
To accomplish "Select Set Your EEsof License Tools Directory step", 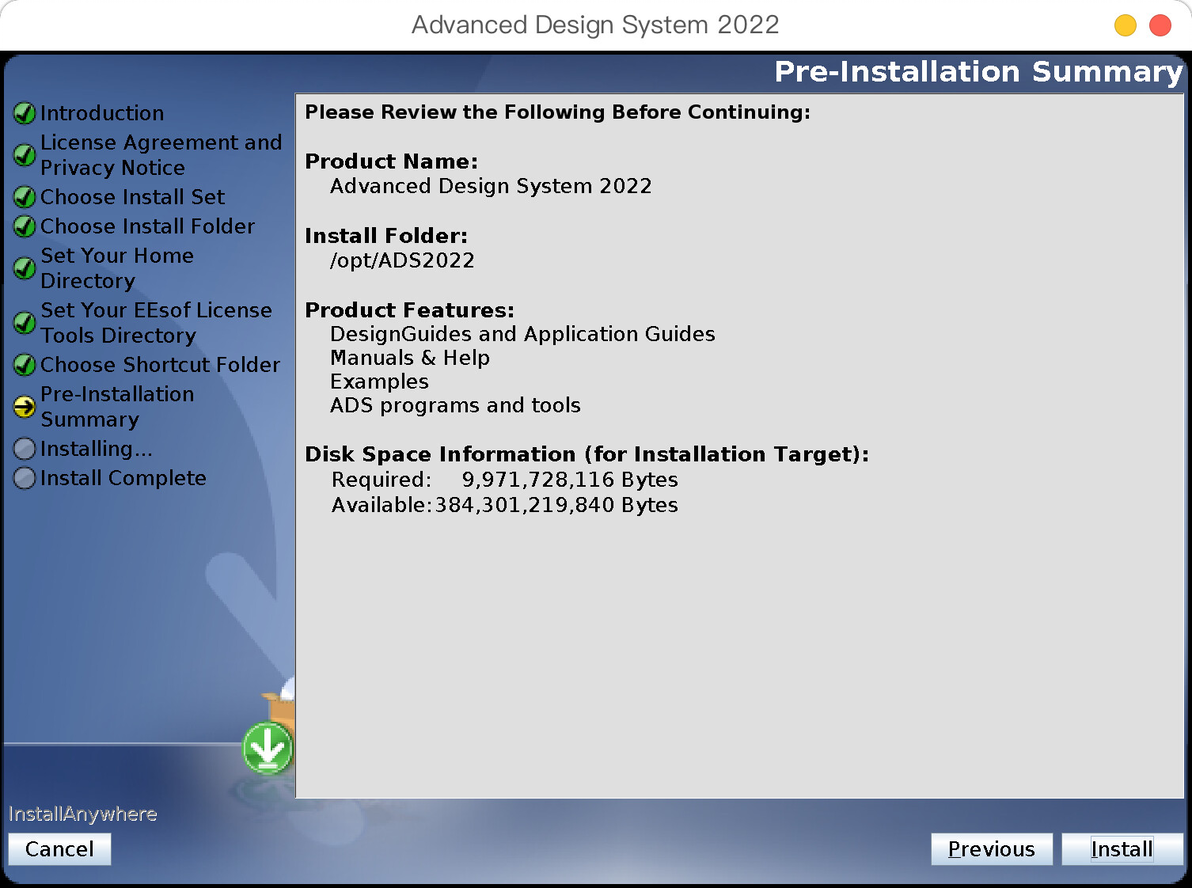I will point(156,323).
